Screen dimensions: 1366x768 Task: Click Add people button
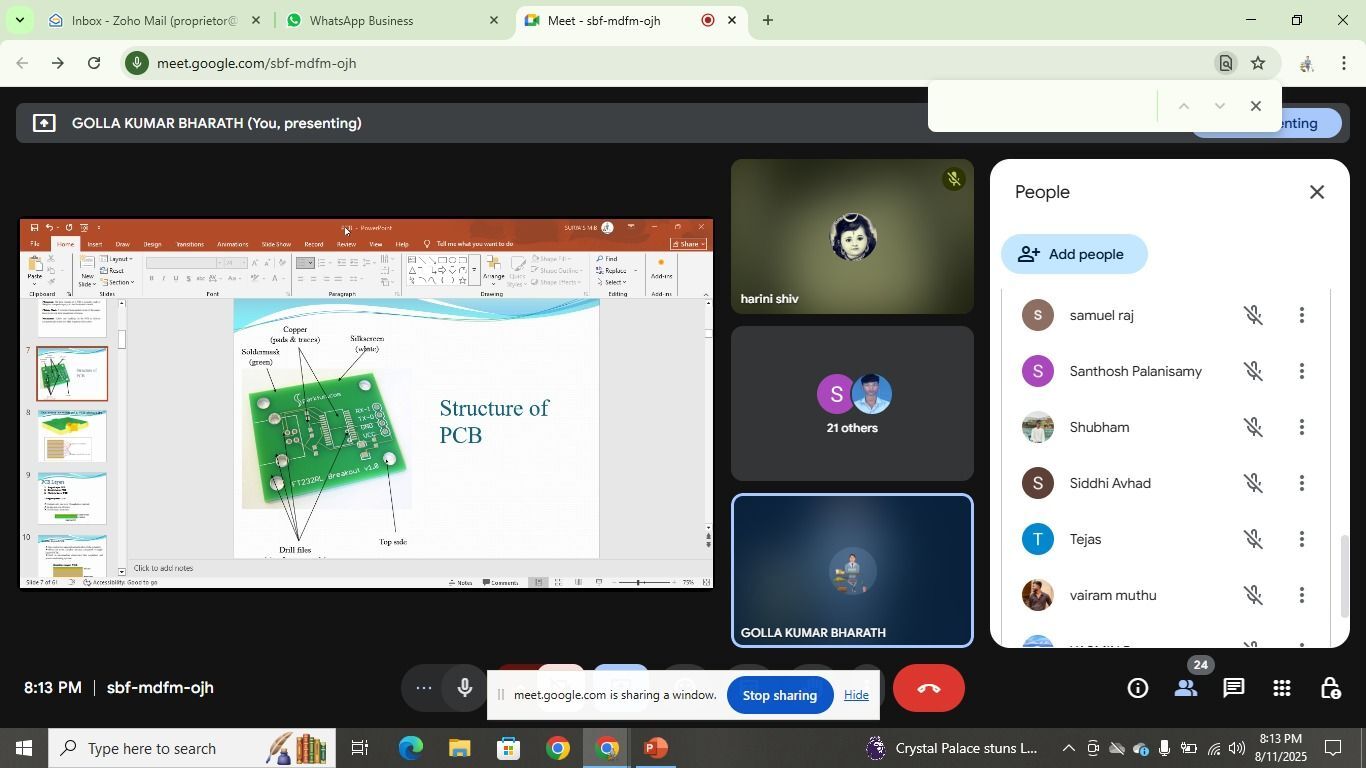tap(1074, 254)
